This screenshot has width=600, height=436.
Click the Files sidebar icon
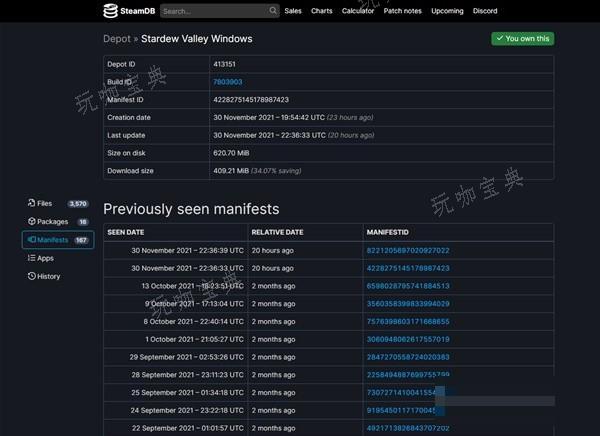[31, 203]
